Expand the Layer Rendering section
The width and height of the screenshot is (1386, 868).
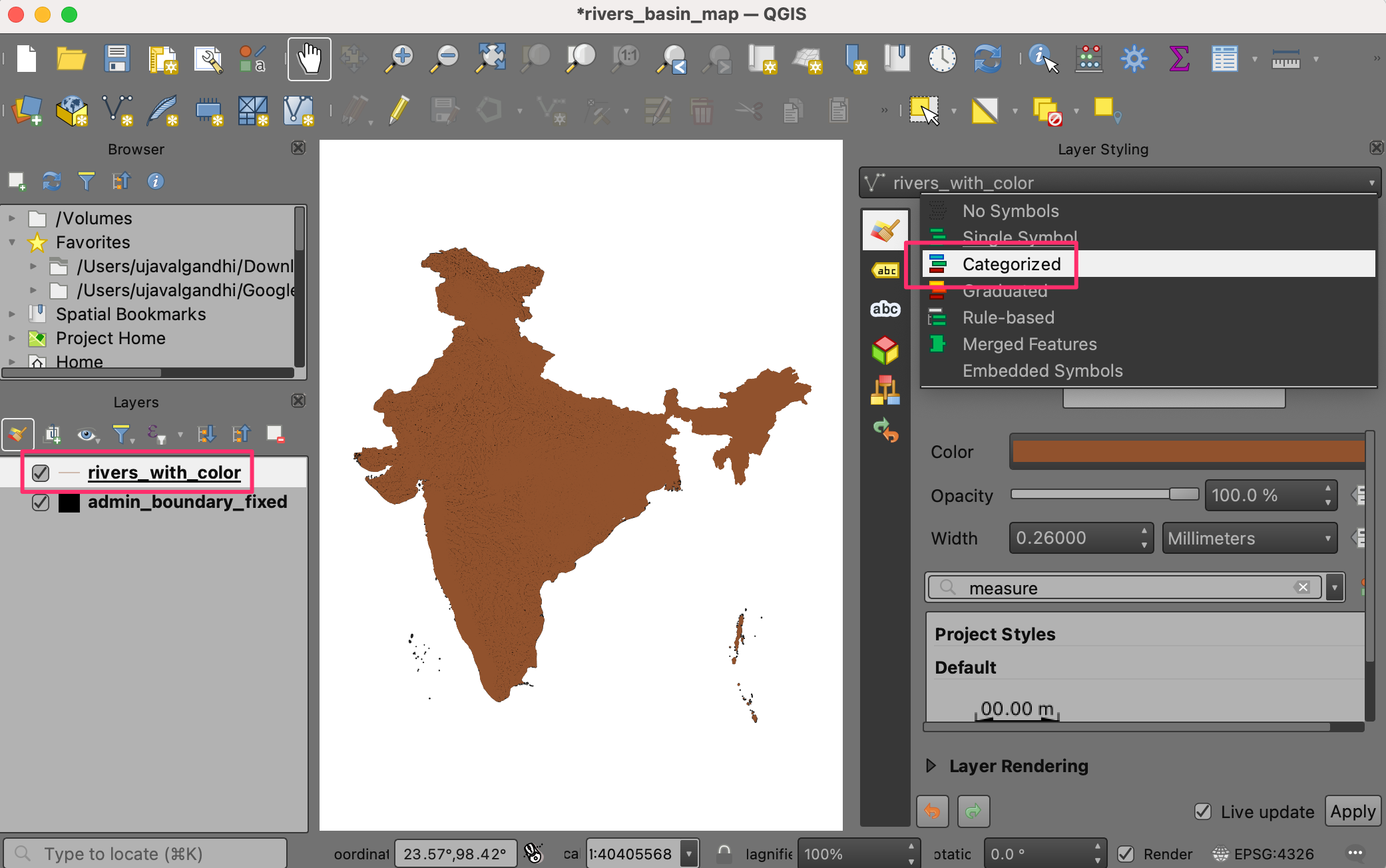931,765
